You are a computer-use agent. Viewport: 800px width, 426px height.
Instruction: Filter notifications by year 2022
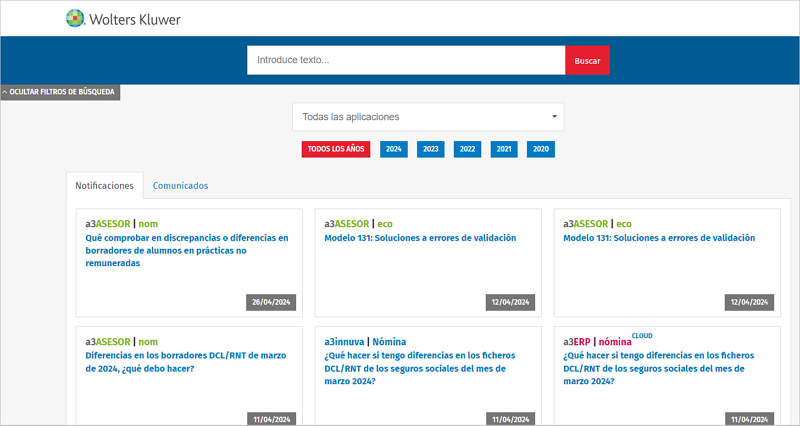point(467,149)
